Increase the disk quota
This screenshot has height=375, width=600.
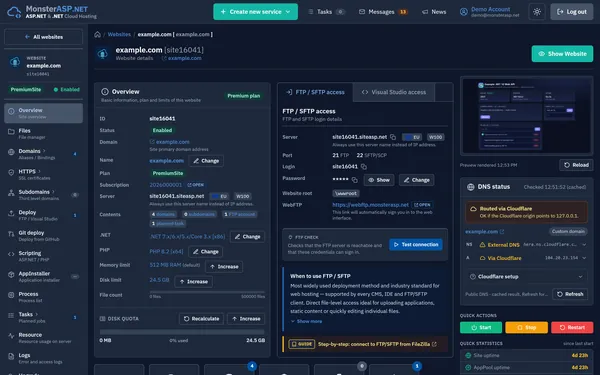coord(246,319)
